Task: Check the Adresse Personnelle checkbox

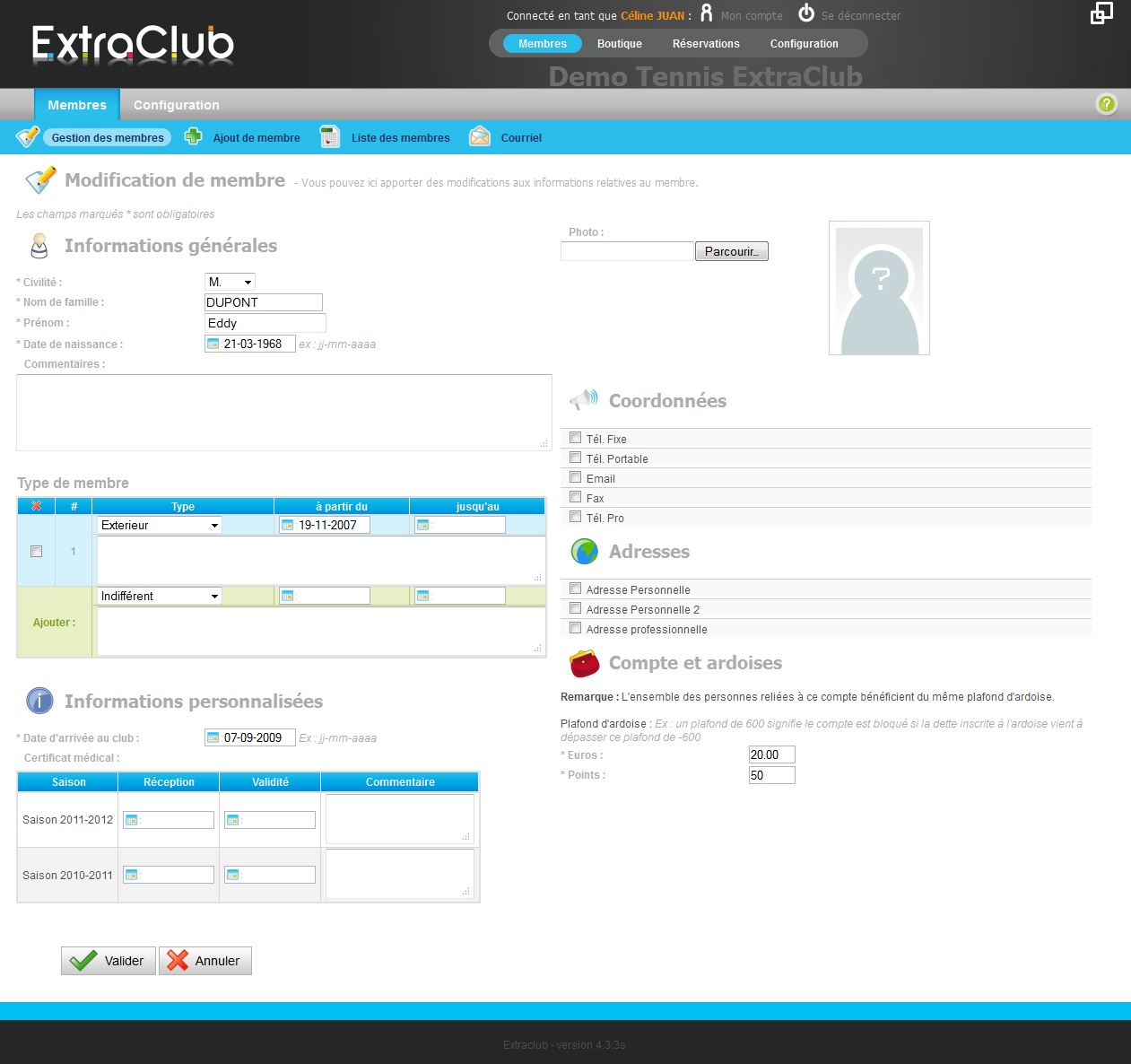Action: click(x=576, y=589)
